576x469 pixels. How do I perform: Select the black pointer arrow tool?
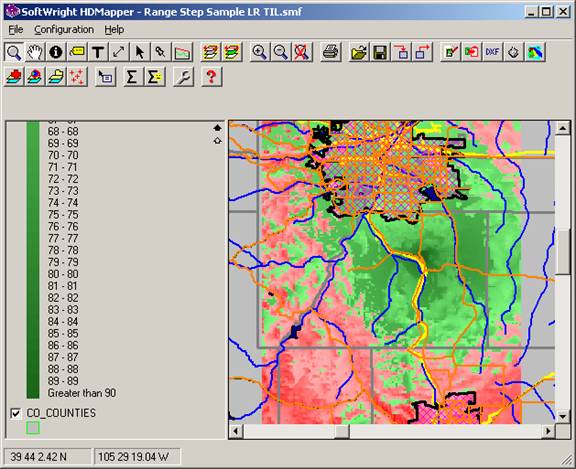[x=140, y=52]
